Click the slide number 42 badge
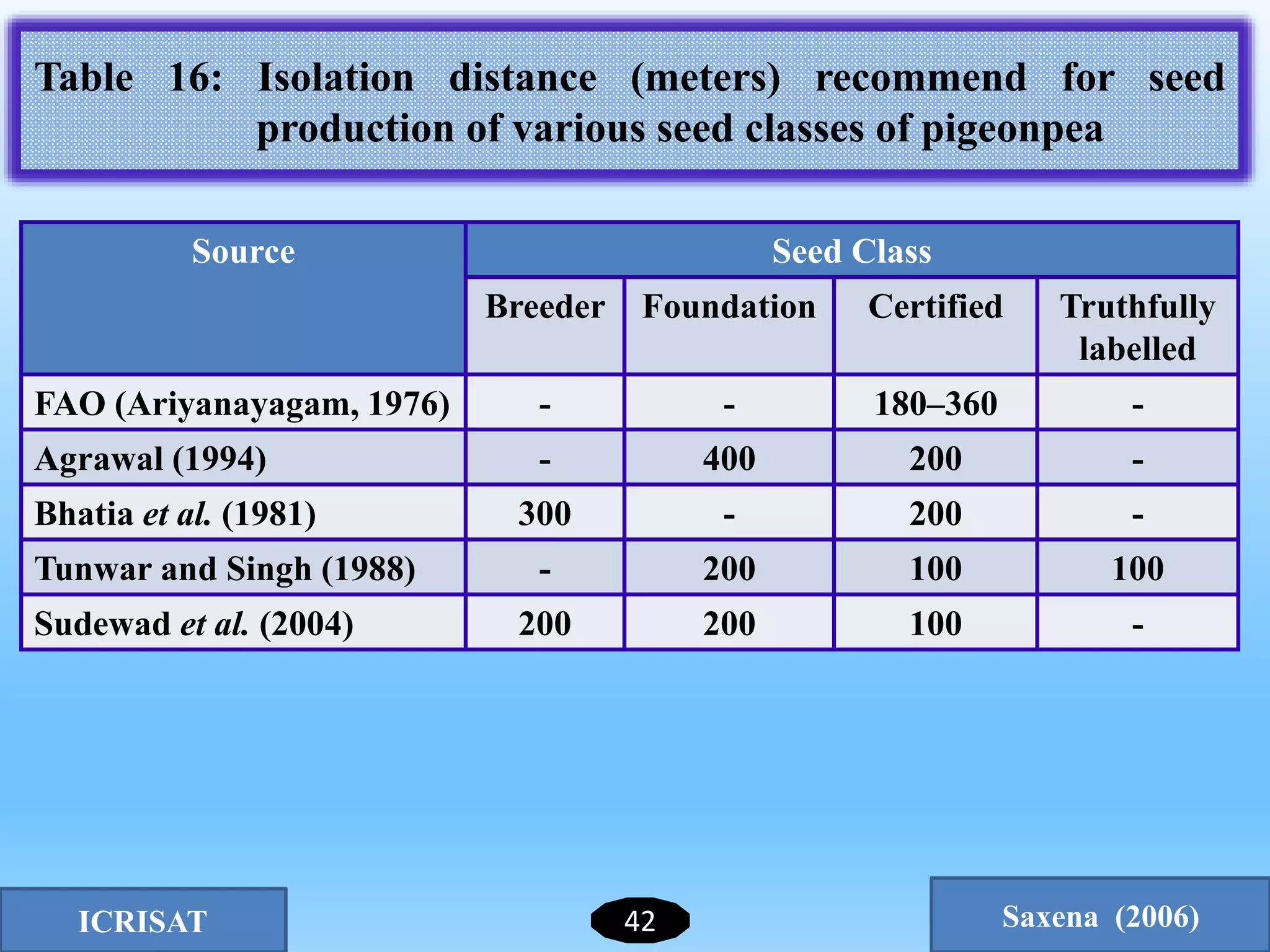The image size is (1270, 952). [x=639, y=920]
